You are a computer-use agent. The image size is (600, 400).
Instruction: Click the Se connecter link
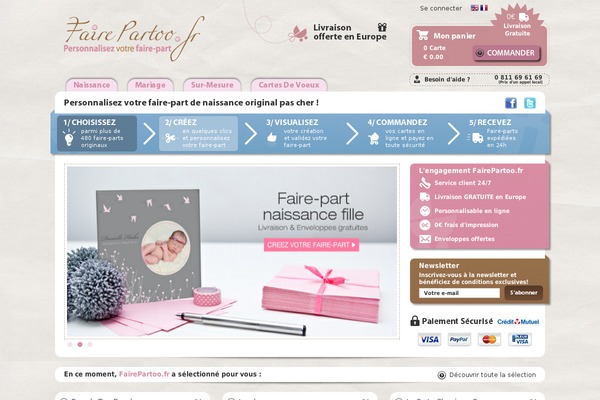coord(441,8)
